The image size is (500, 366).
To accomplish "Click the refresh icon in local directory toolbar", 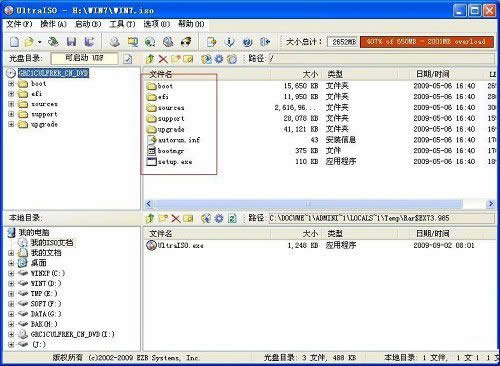I will (232, 218).
